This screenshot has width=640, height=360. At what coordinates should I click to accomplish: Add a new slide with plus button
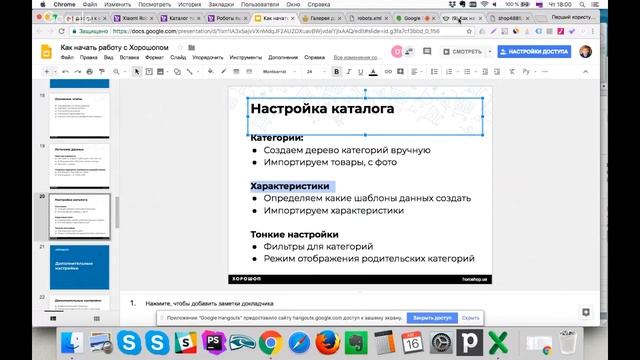tap(47, 72)
